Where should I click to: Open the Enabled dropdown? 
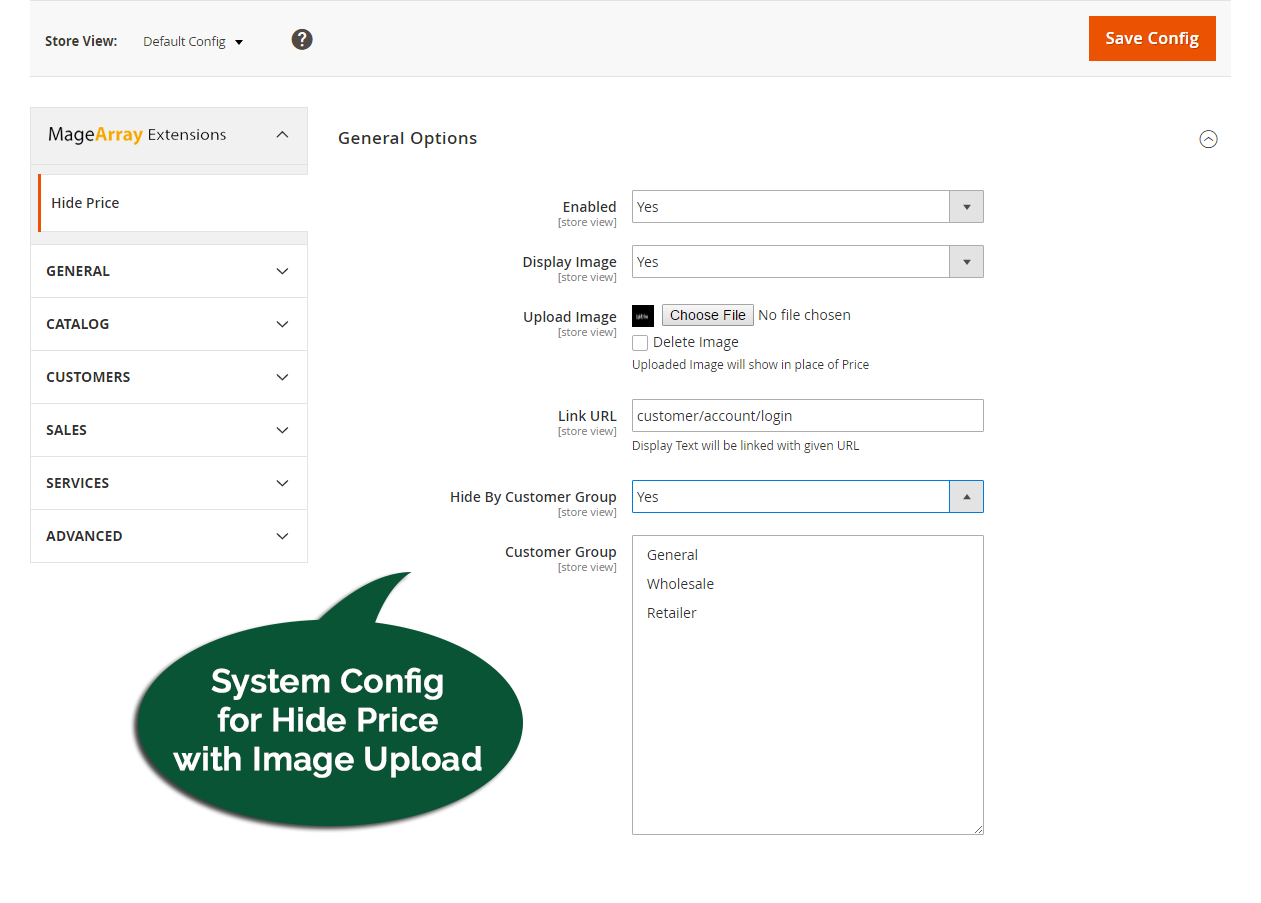965,206
